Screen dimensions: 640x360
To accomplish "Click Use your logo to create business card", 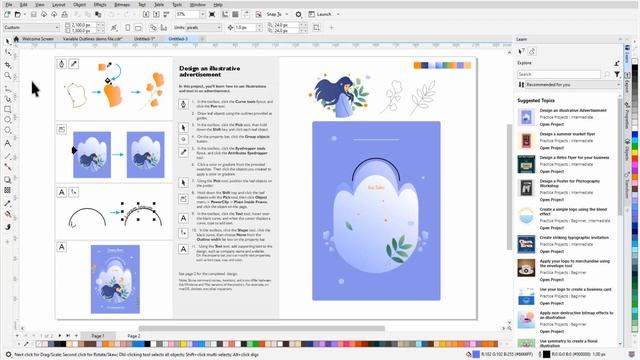I will [x=576, y=289].
